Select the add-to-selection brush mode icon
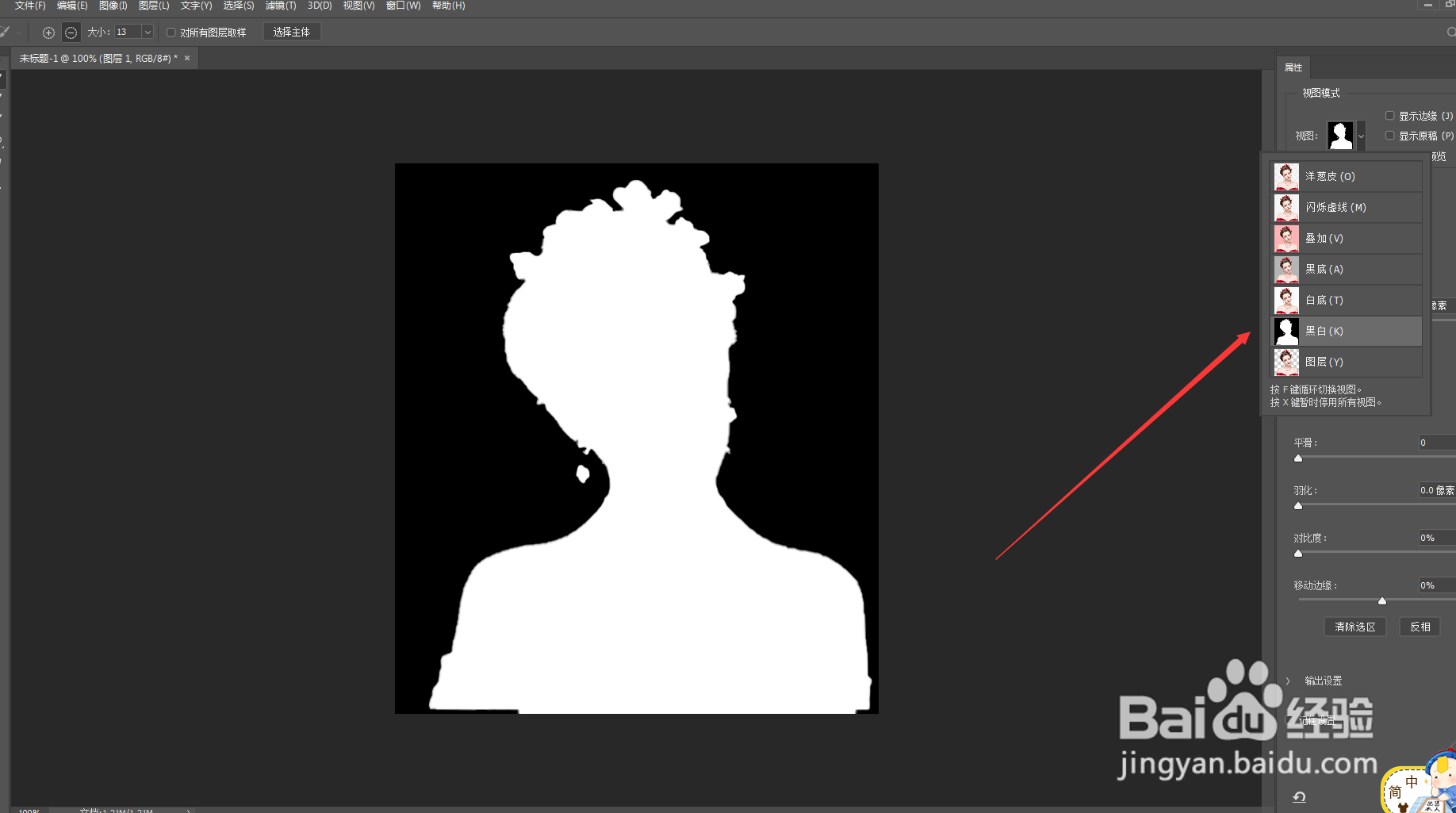This screenshot has height=813, width=1456. (48, 33)
